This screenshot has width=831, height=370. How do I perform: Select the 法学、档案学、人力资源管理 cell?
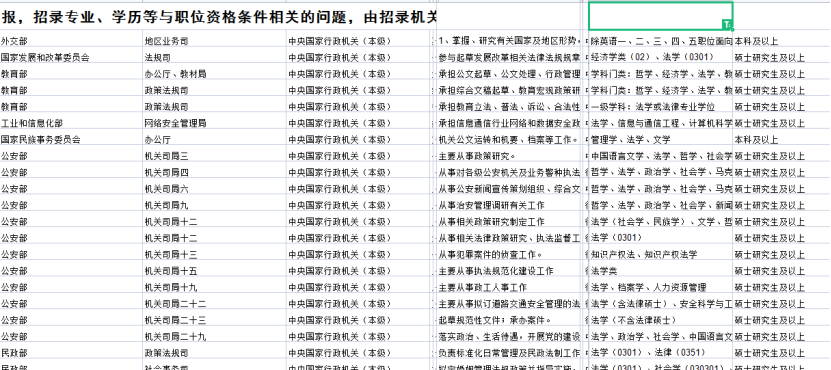661,287
